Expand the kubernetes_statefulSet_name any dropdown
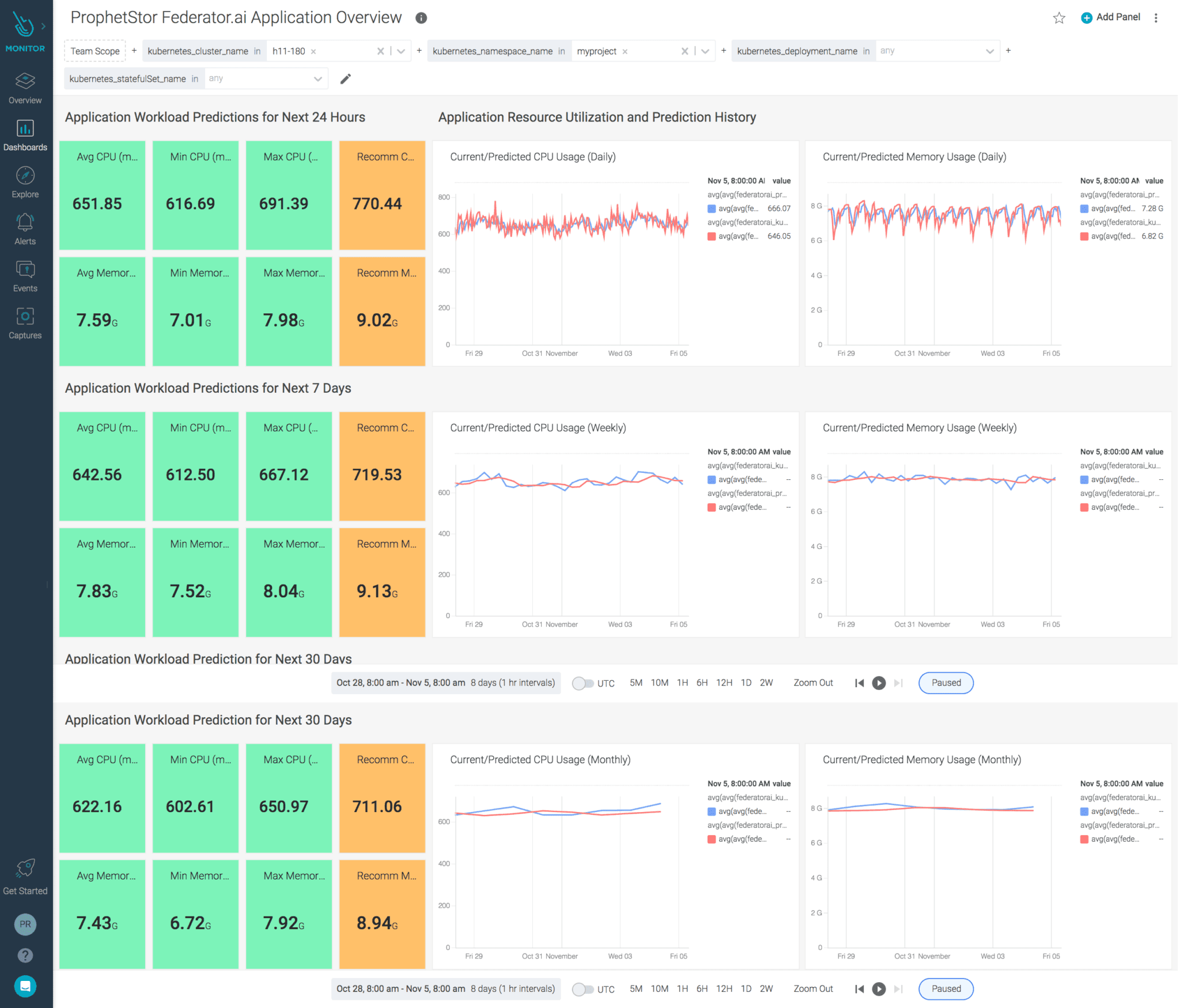Image resolution: width=1180 pixels, height=1008 pixels. click(317, 78)
